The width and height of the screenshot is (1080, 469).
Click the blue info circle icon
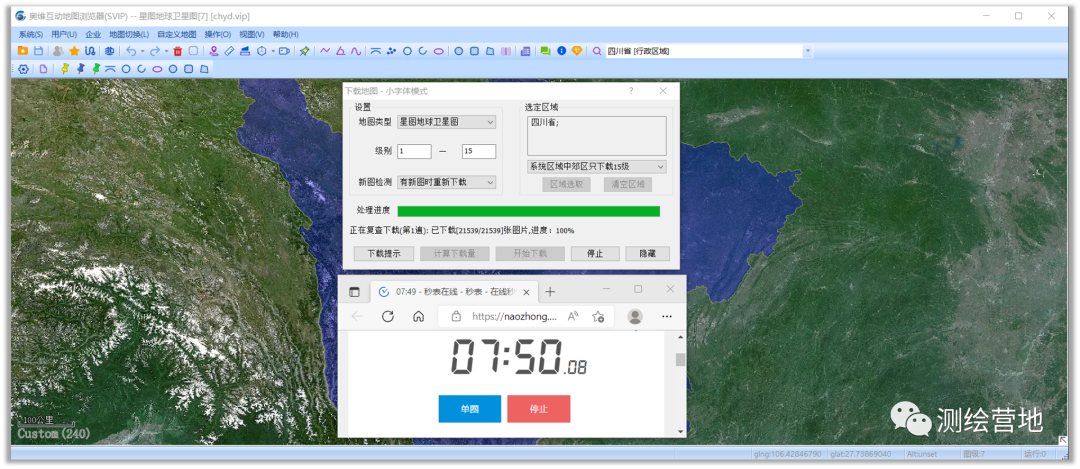coord(561,50)
